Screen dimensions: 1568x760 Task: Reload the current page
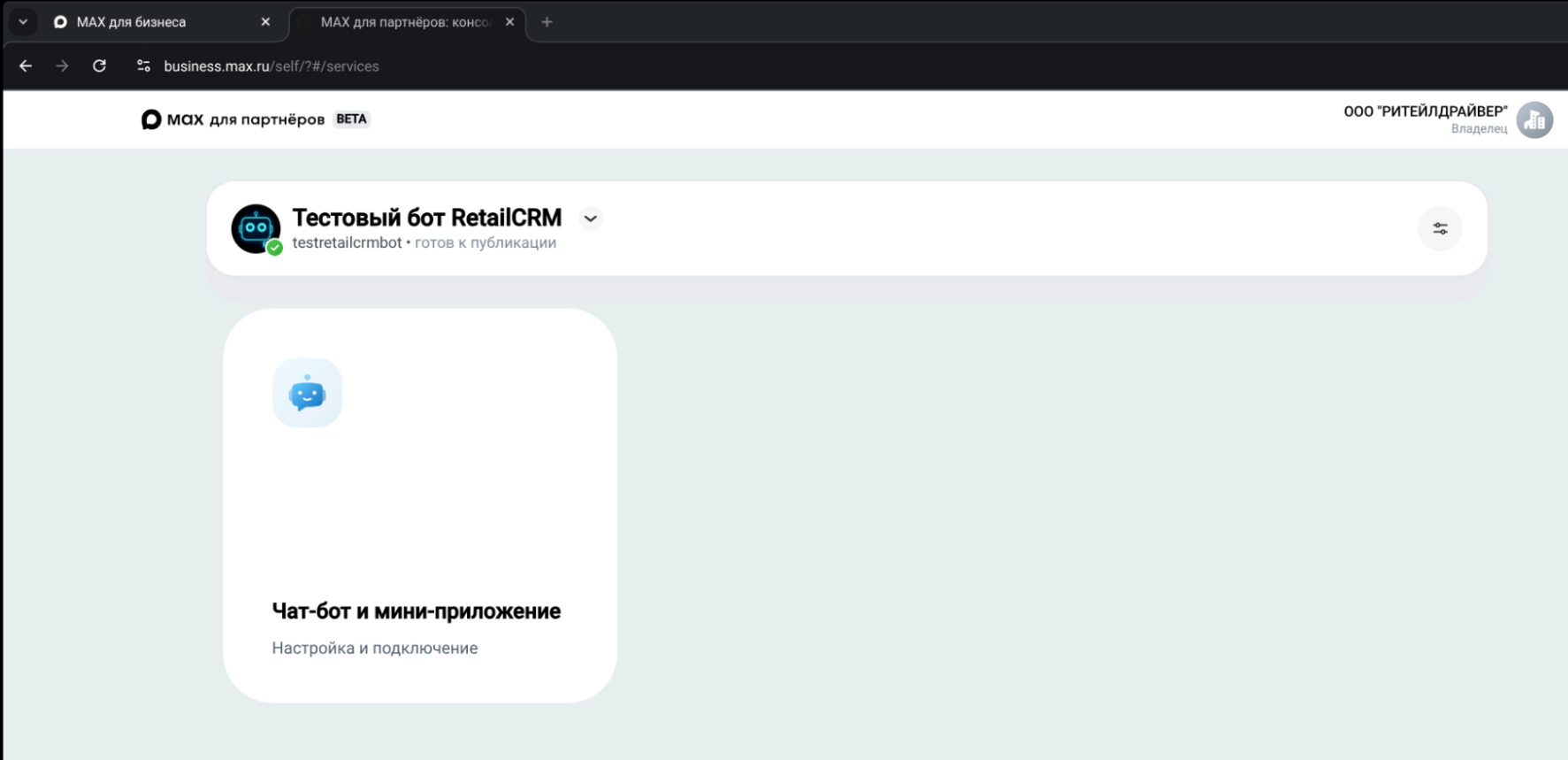[99, 66]
